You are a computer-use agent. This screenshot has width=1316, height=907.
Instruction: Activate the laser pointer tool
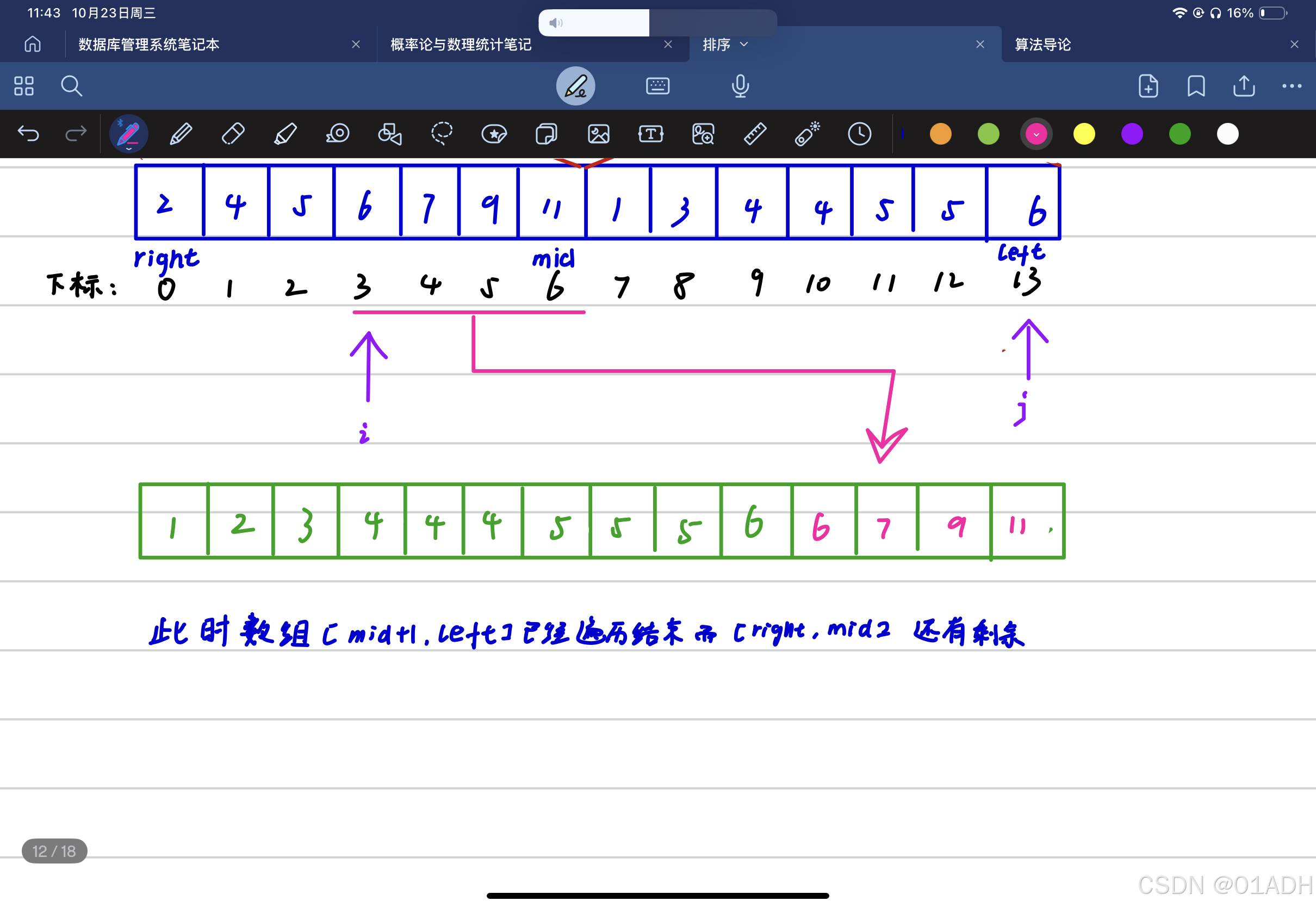(x=807, y=134)
